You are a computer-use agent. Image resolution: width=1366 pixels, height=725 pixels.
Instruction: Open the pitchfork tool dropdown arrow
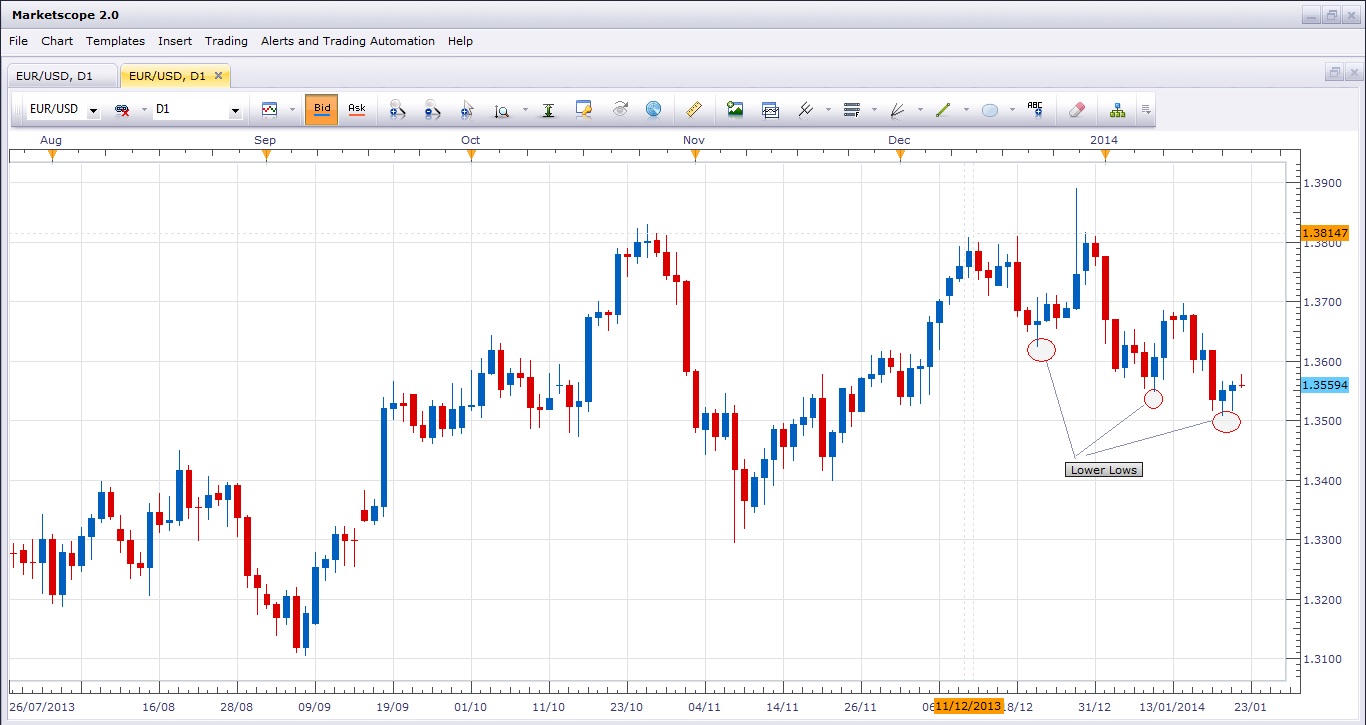click(x=827, y=110)
